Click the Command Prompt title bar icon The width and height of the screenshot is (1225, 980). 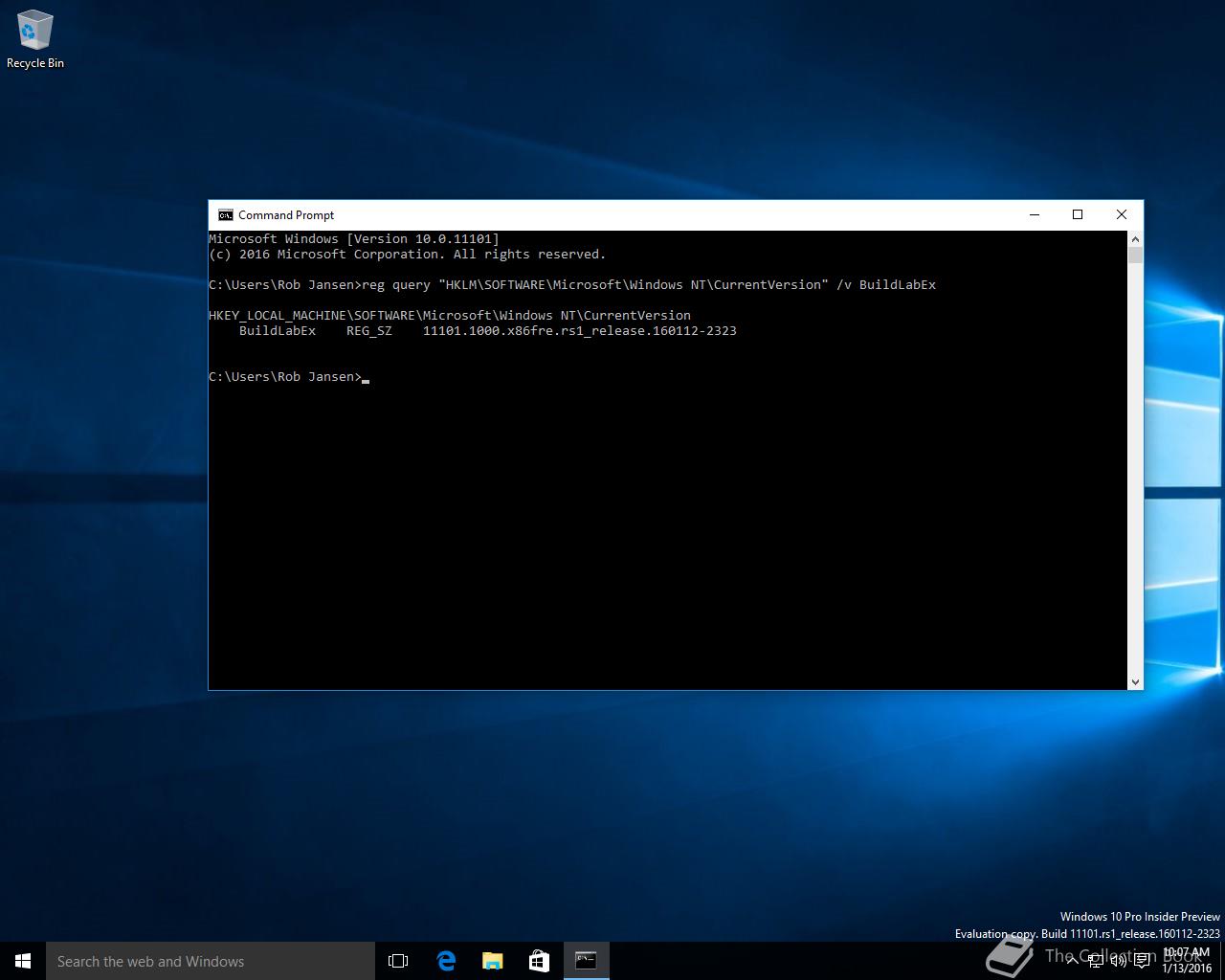coord(226,215)
